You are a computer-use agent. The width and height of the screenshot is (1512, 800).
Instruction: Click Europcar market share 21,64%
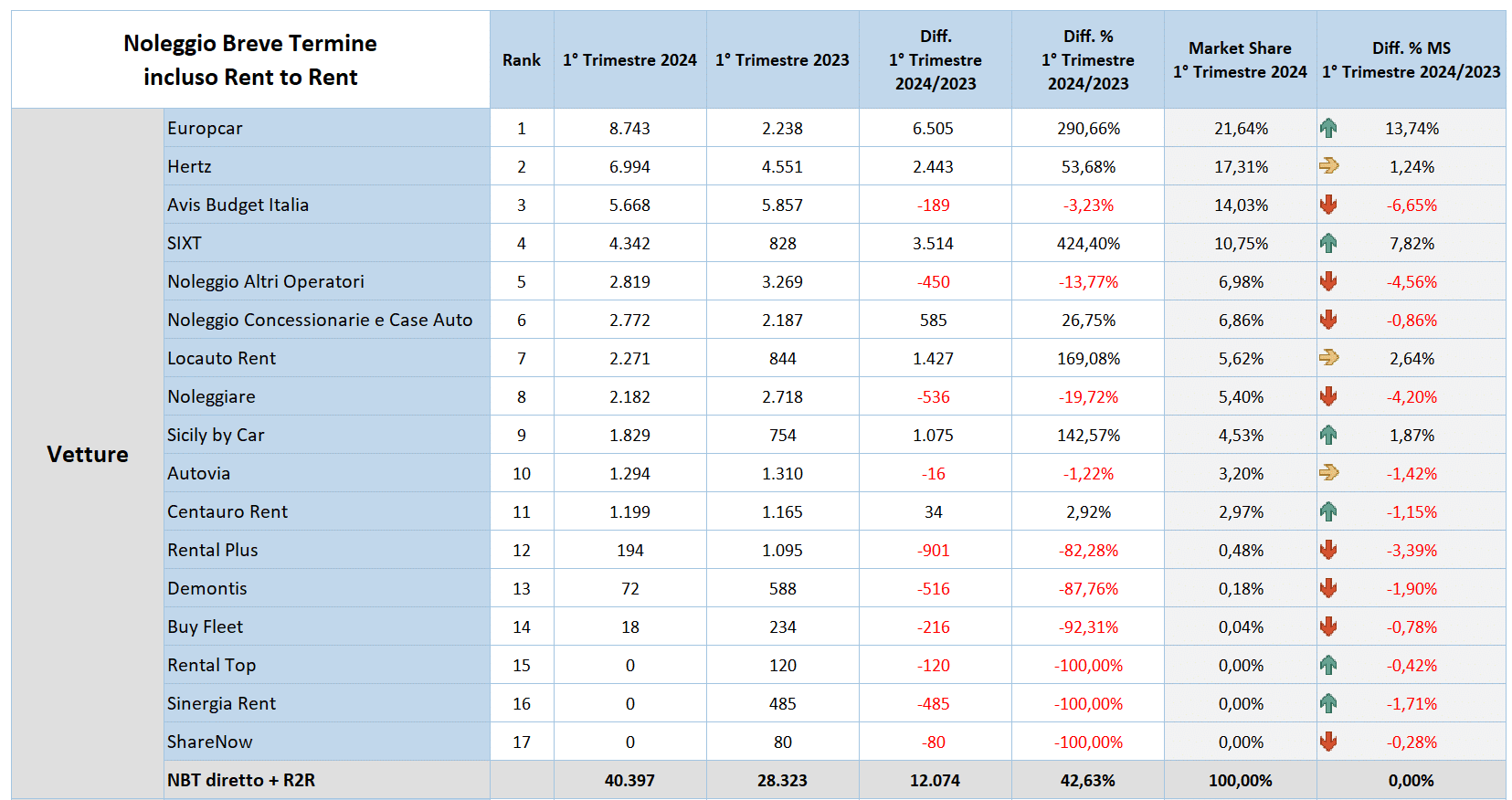click(x=1241, y=129)
